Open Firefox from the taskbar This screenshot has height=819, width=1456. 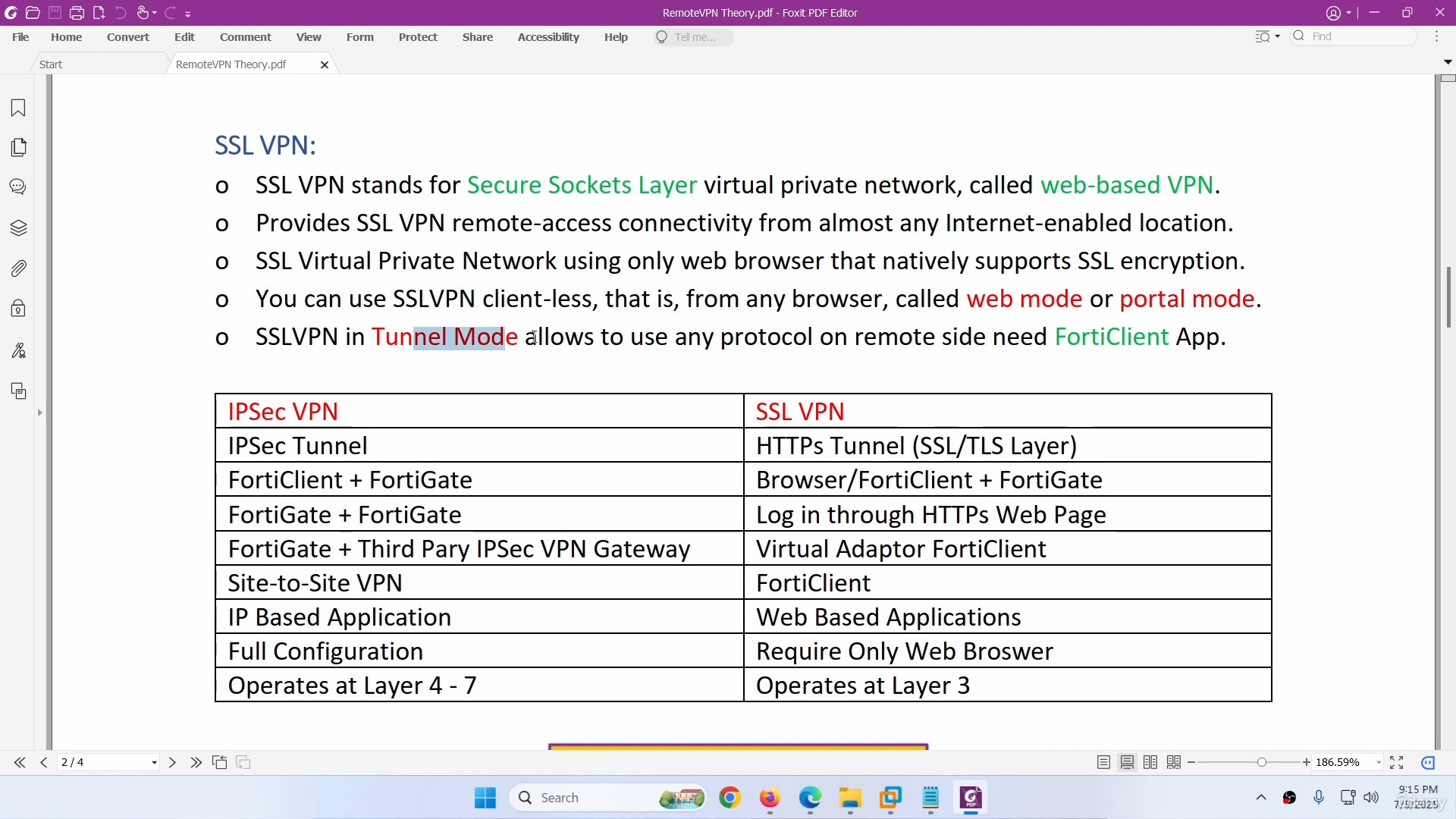pyautogui.click(x=770, y=798)
